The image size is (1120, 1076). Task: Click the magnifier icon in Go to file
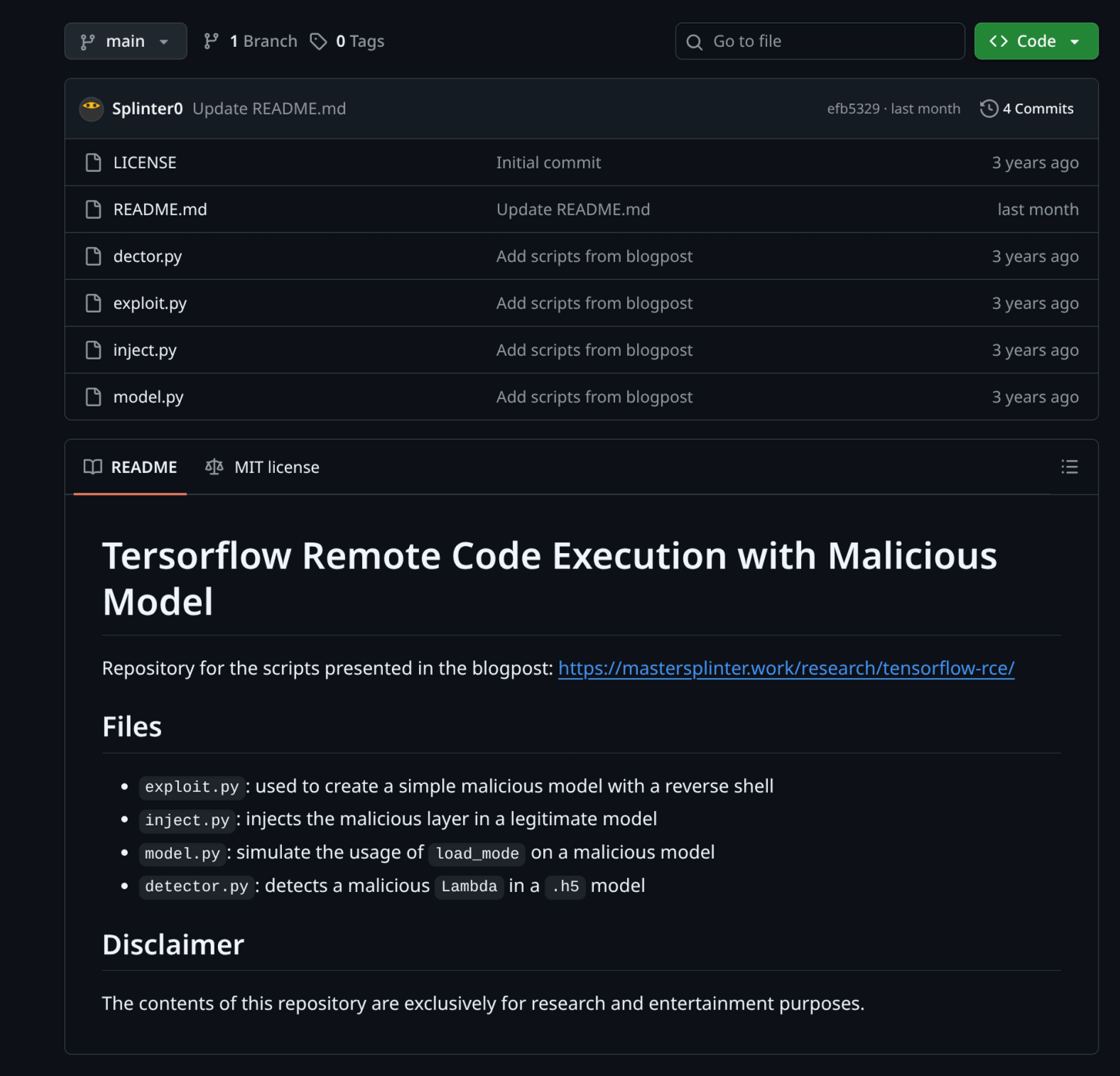pos(695,42)
